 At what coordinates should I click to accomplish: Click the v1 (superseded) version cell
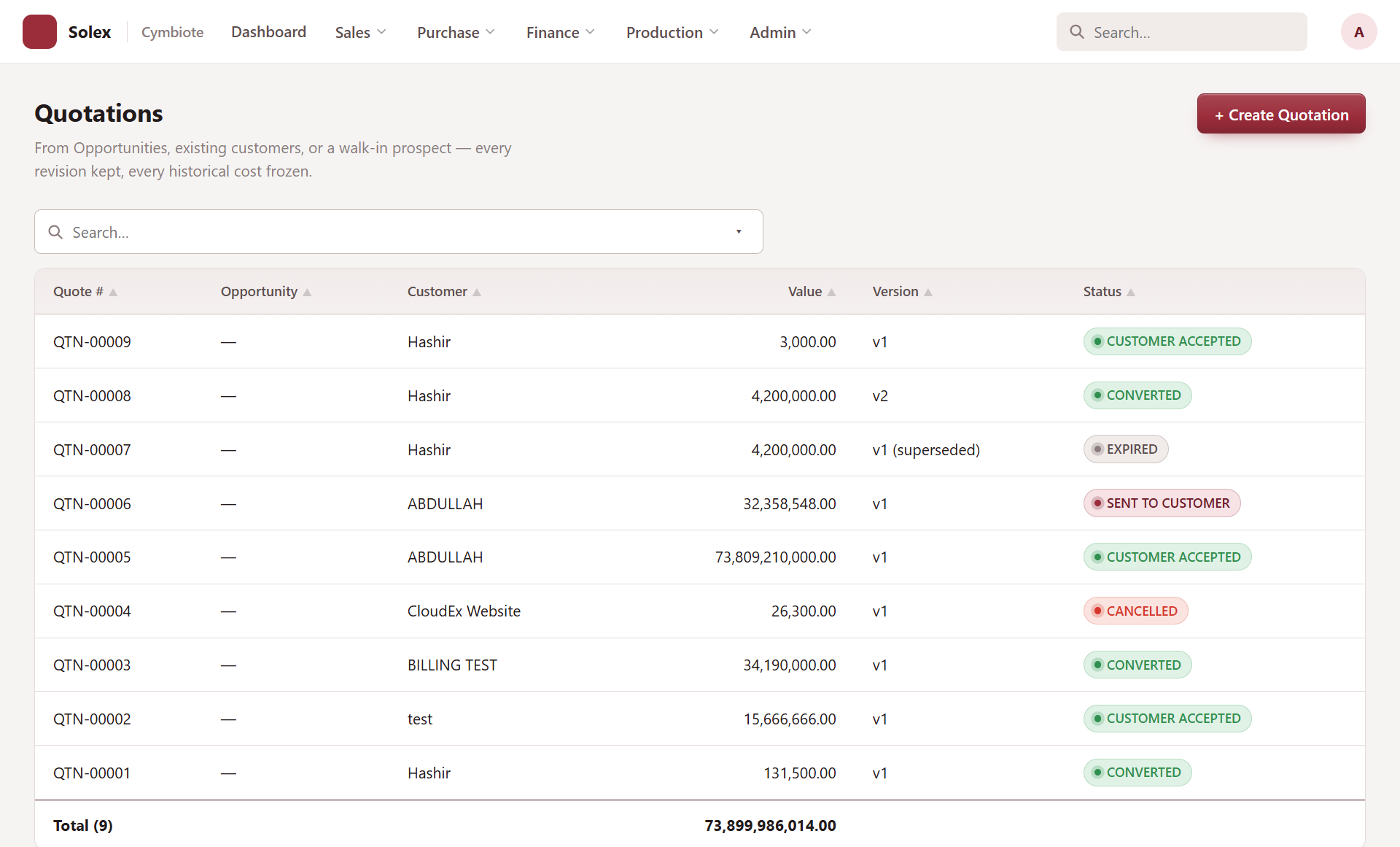(x=926, y=449)
